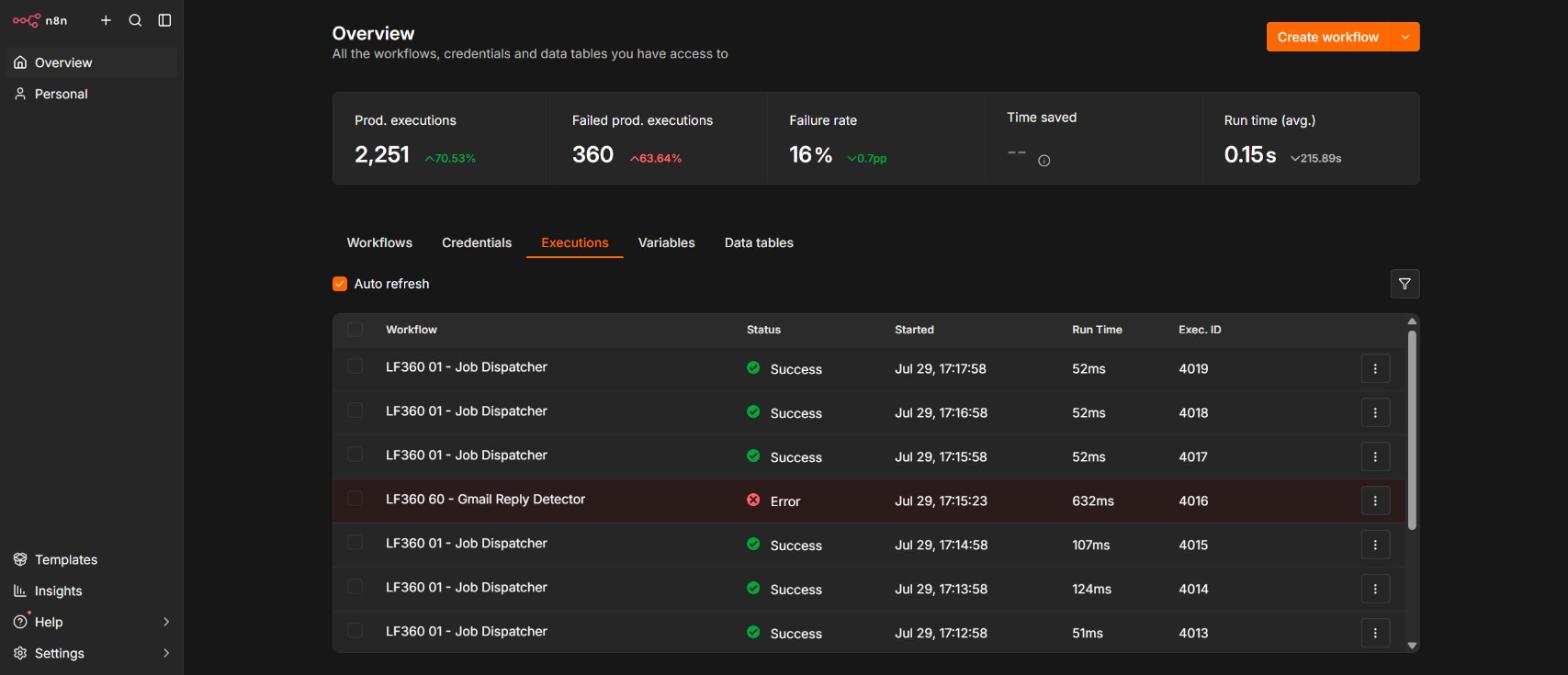Open actions menu for execution 4018

[x=1375, y=413]
